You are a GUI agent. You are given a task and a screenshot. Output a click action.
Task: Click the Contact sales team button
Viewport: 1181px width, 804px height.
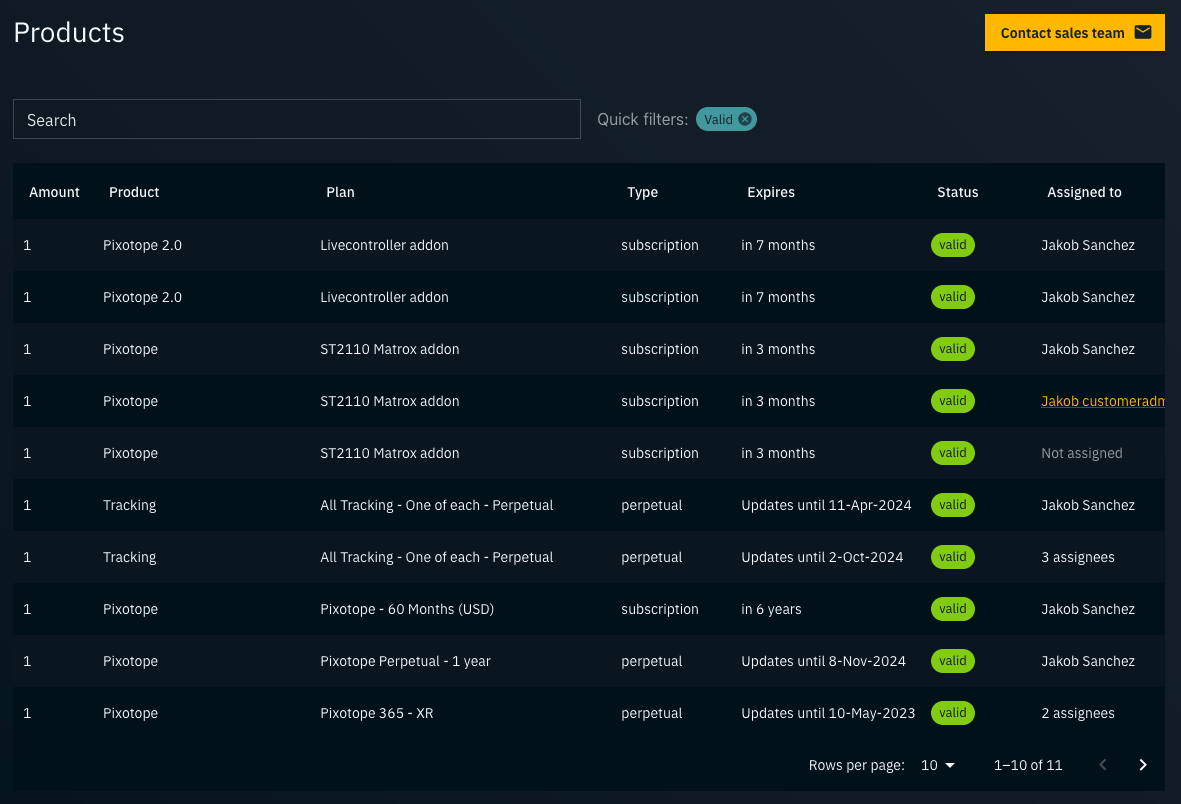pyautogui.click(x=1062, y=31)
